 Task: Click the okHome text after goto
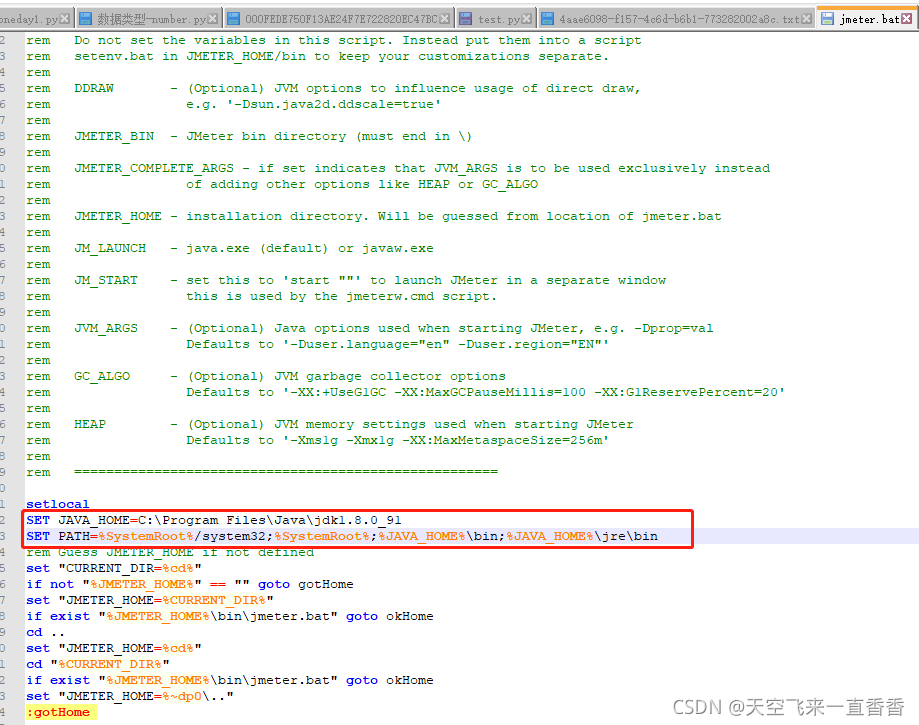coord(409,615)
